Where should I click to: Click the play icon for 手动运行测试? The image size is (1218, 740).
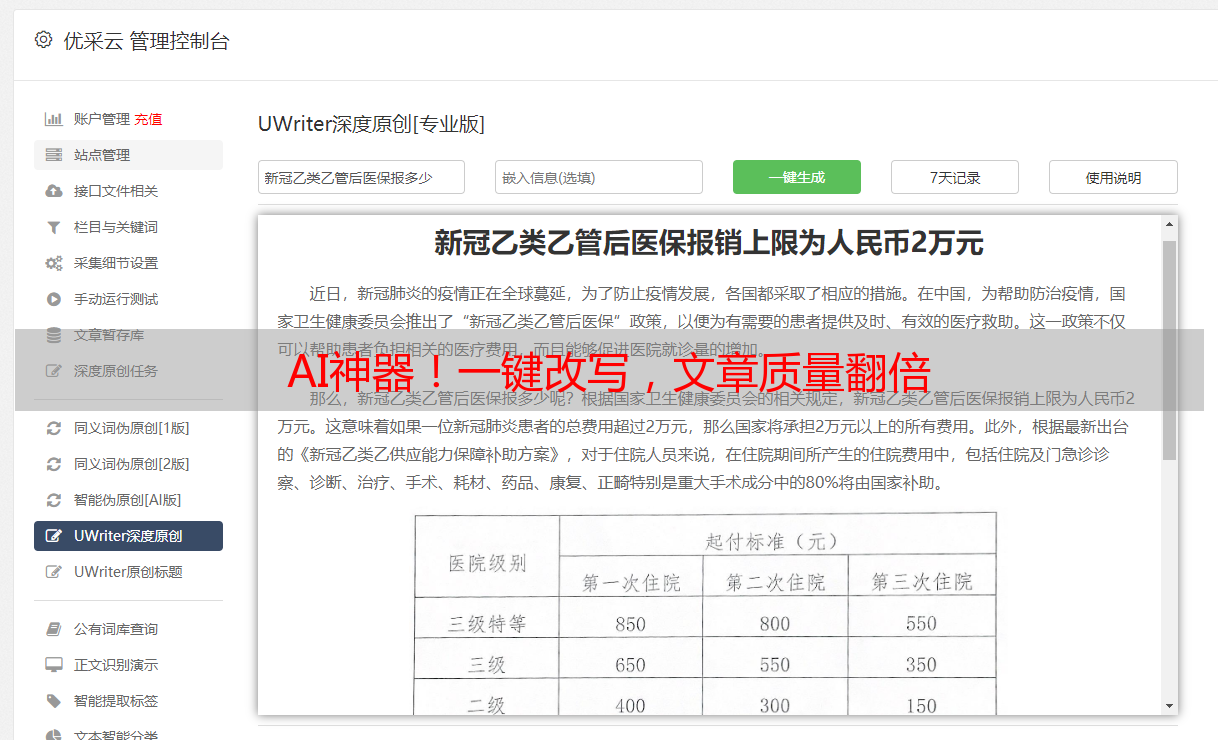click(x=54, y=299)
